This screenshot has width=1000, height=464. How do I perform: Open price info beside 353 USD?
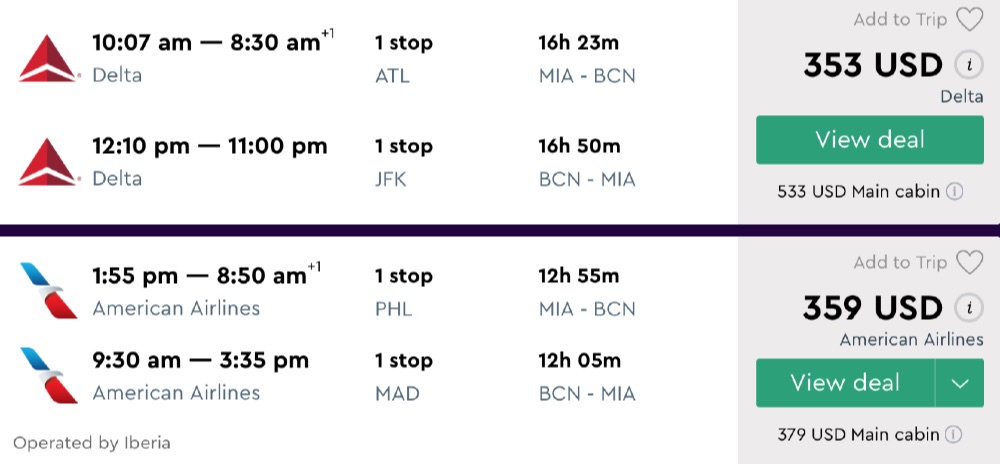click(x=966, y=66)
